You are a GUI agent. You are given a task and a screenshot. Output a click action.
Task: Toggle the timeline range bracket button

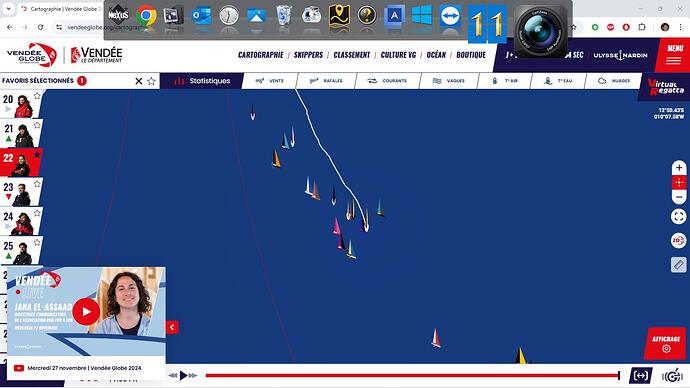(641, 375)
